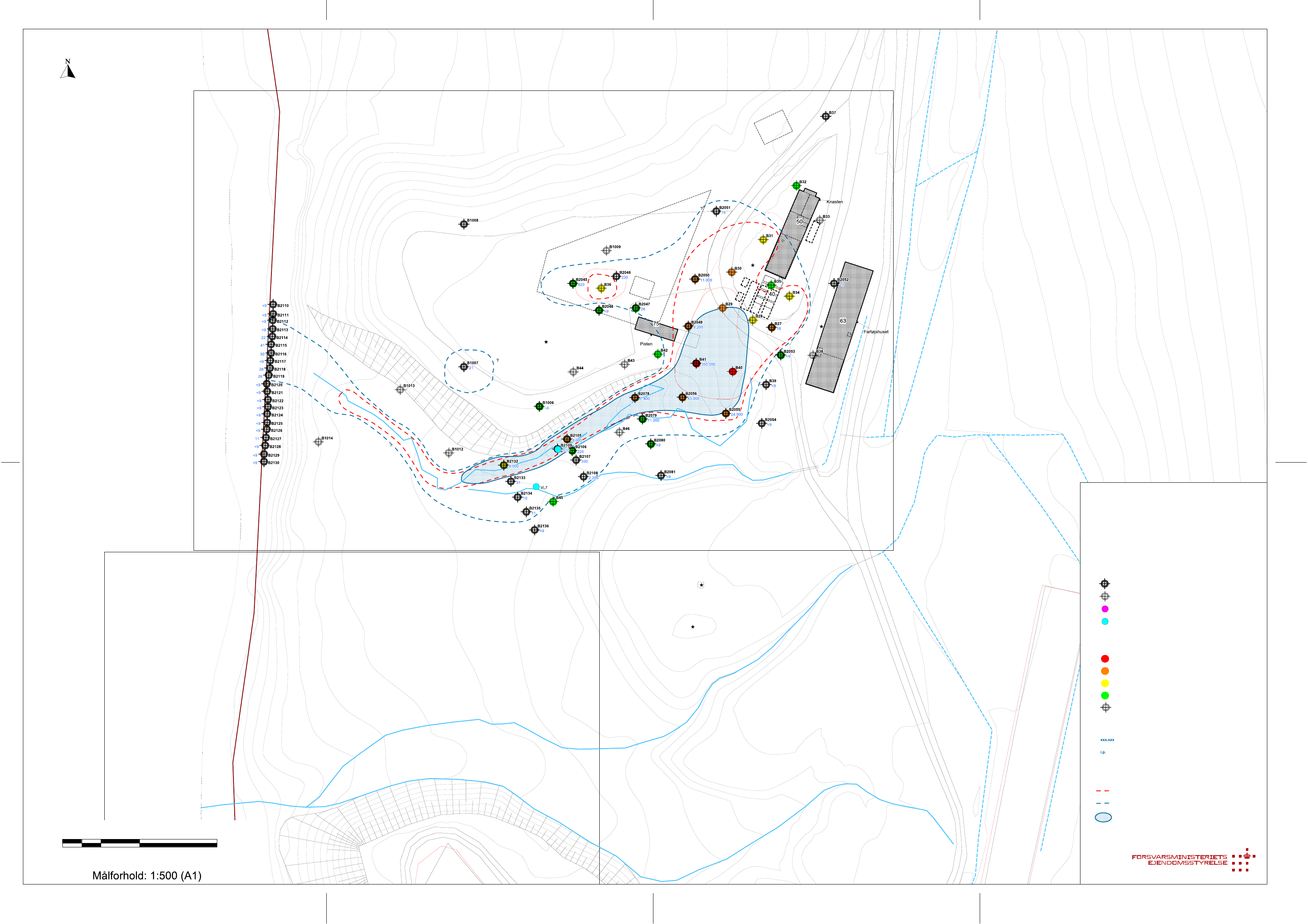The height and width of the screenshot is (924, 1308).
Task: Select the green borehole marker B2080
Action: click(651, 444)
